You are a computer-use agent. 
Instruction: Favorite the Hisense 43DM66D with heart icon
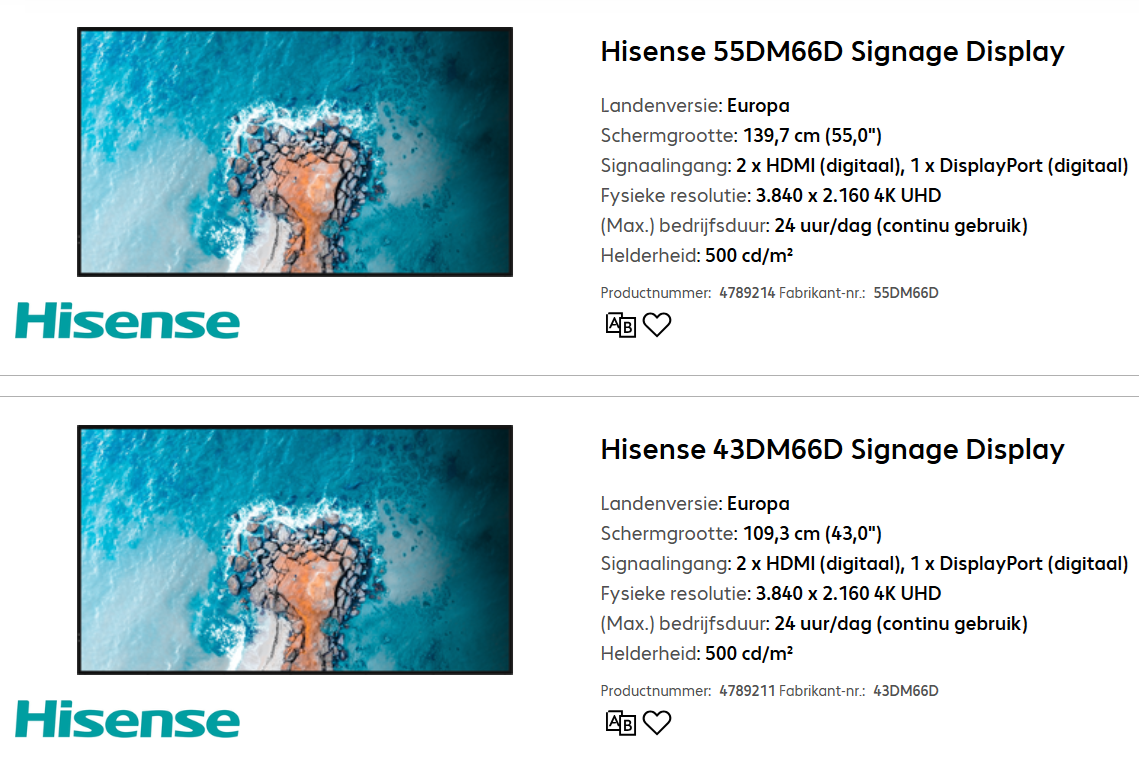pyautogui.click(x=657, y=723)
